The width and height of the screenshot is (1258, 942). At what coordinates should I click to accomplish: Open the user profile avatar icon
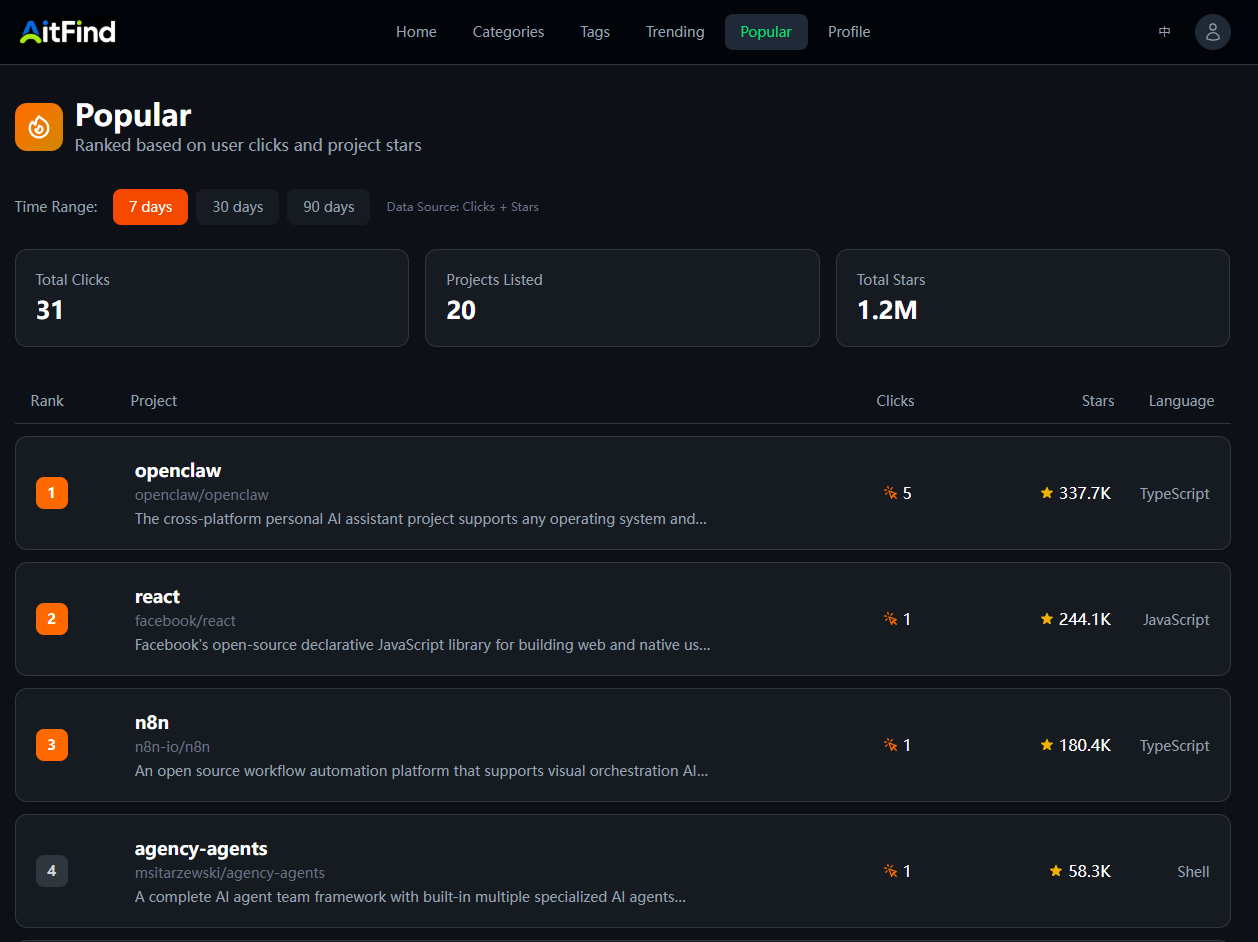tap(1212, 32)
